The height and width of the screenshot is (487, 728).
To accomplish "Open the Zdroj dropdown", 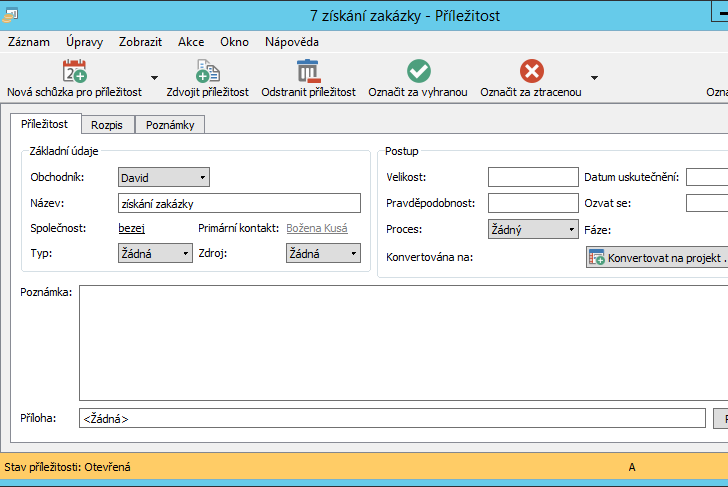I will (x=324, y=254).
